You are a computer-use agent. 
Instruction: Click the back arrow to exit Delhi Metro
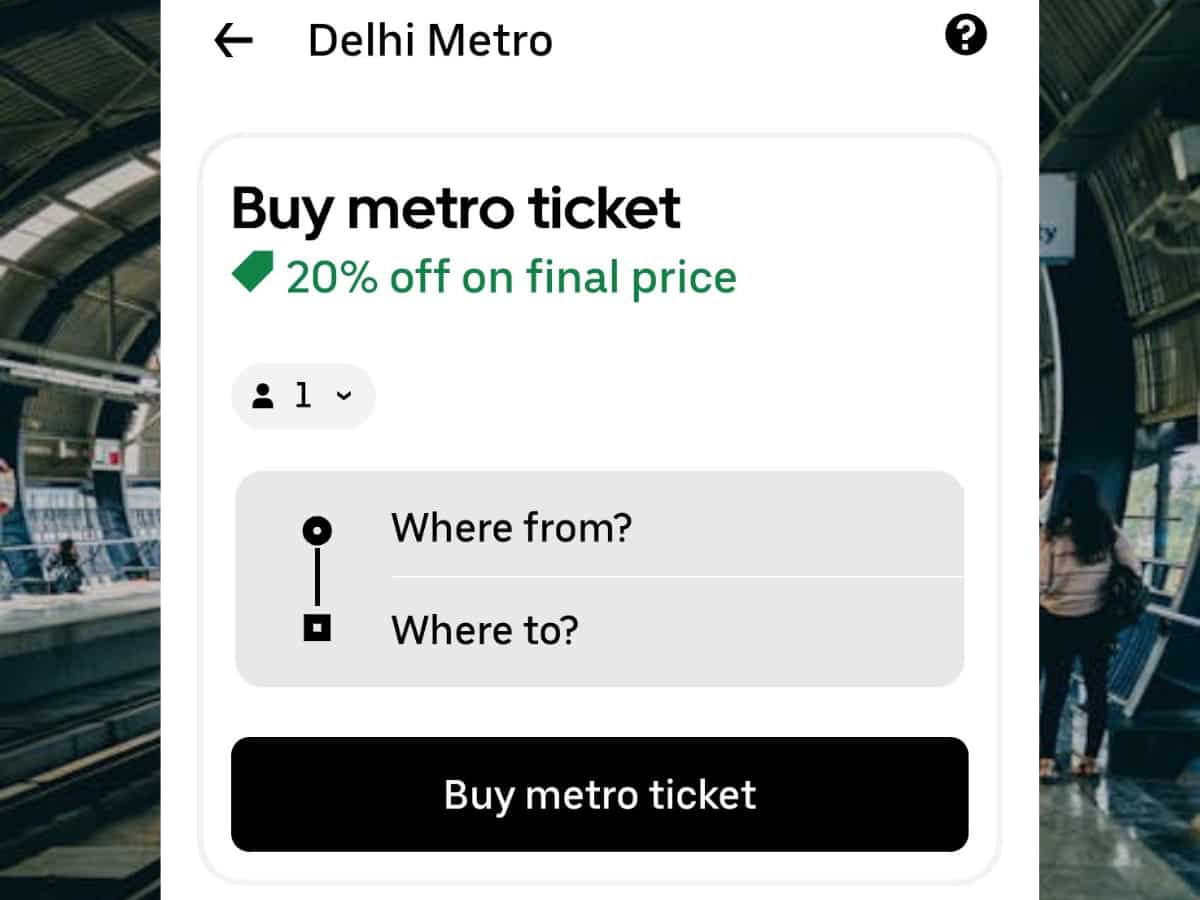[232, 40]
